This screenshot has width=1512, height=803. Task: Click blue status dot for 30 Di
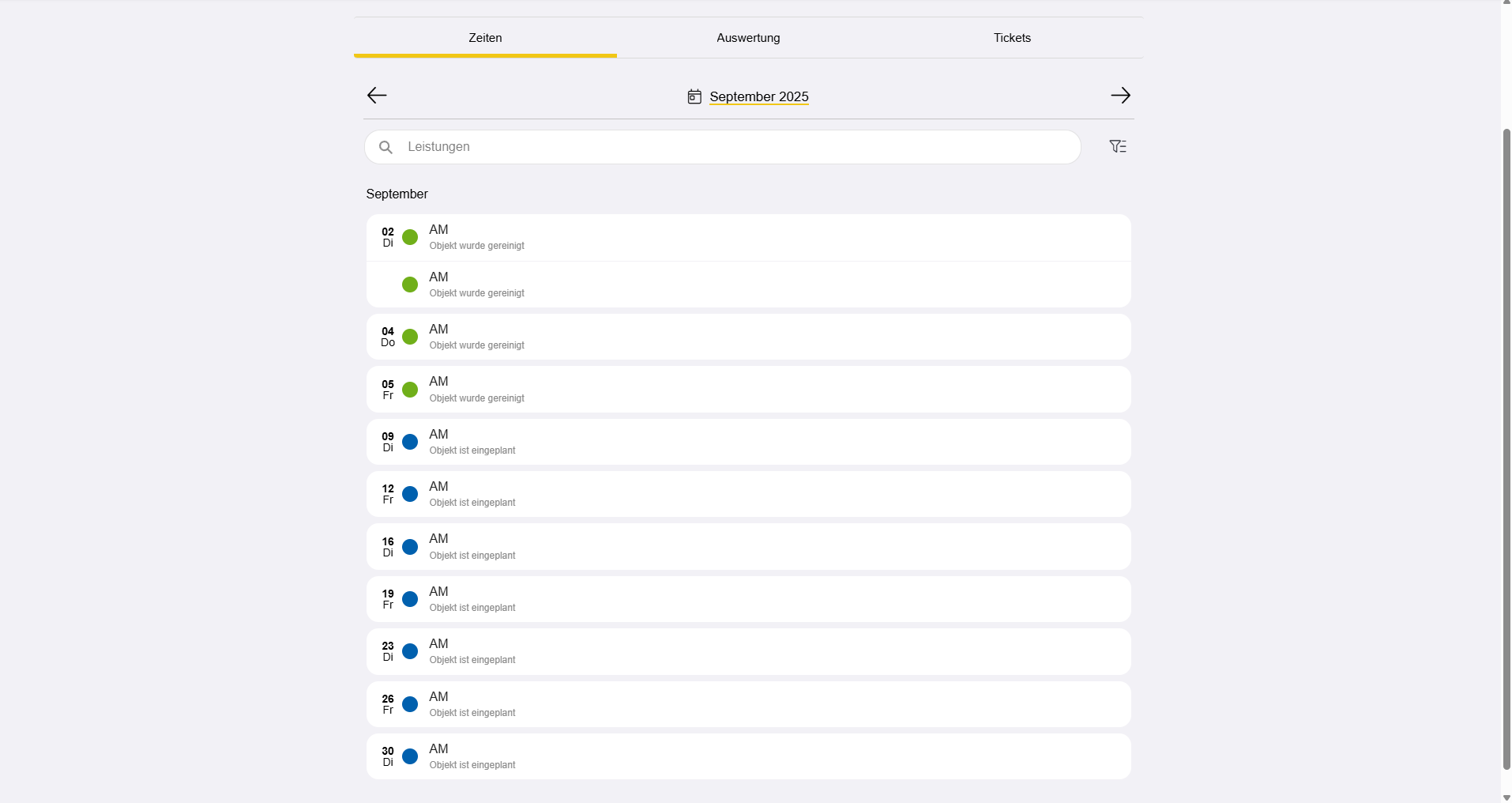click(410, 756)
